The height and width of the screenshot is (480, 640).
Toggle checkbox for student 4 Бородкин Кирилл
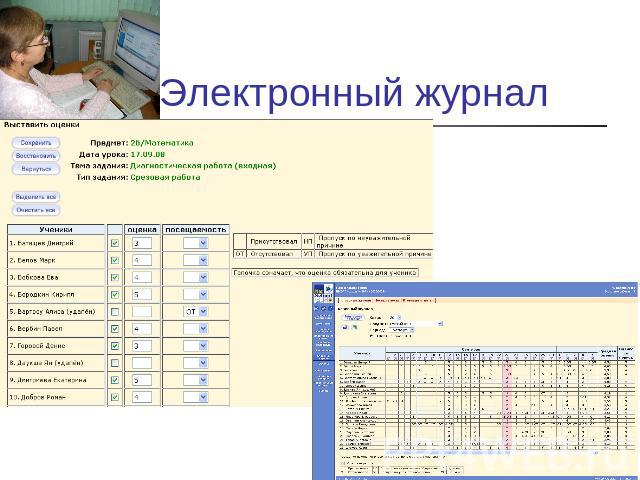(x=115, y=295)
